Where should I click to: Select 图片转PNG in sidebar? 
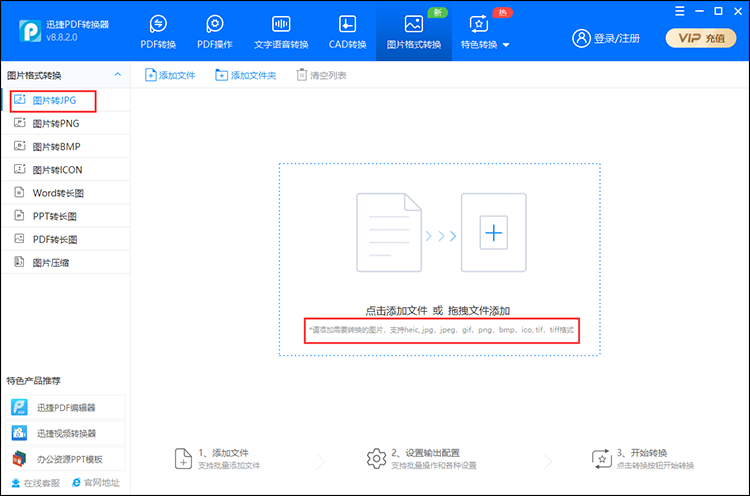point(66,123)
